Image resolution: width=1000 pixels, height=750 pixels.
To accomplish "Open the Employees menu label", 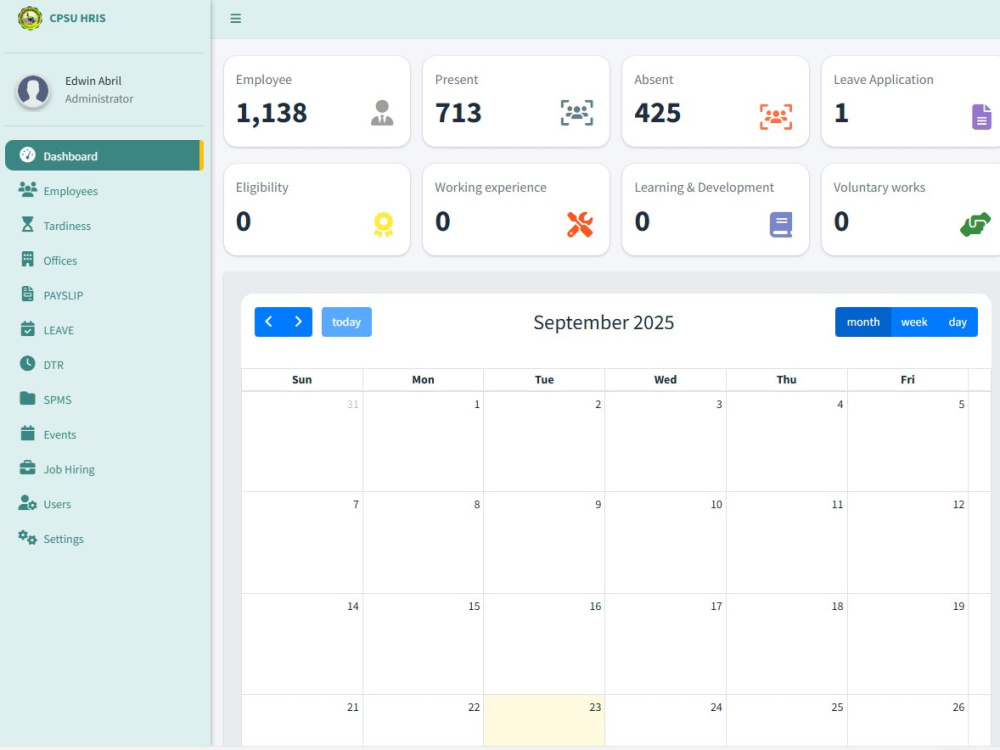I will [x=70, y=191].
